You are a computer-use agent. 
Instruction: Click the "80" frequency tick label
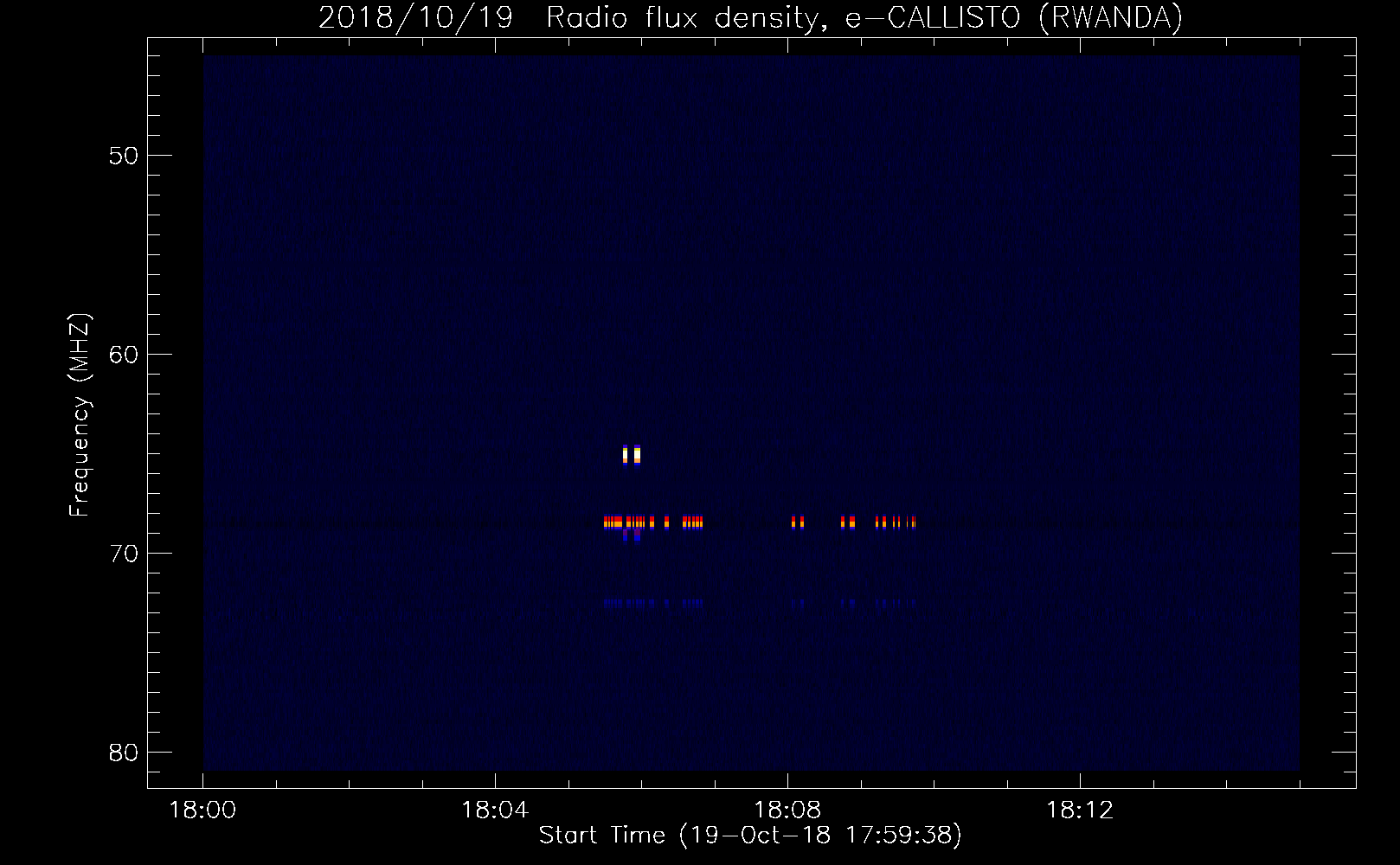124,753
